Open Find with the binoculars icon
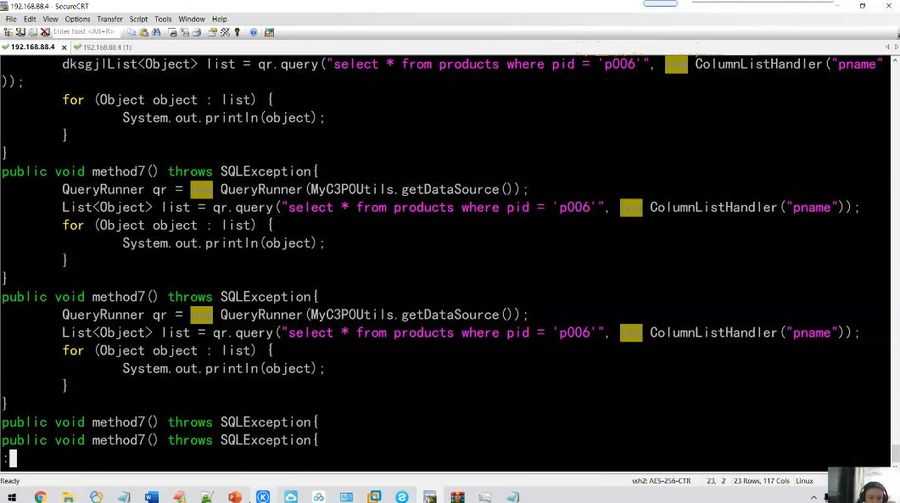Image resolution: width=900 pixels, height=503 pixels. 156,33
